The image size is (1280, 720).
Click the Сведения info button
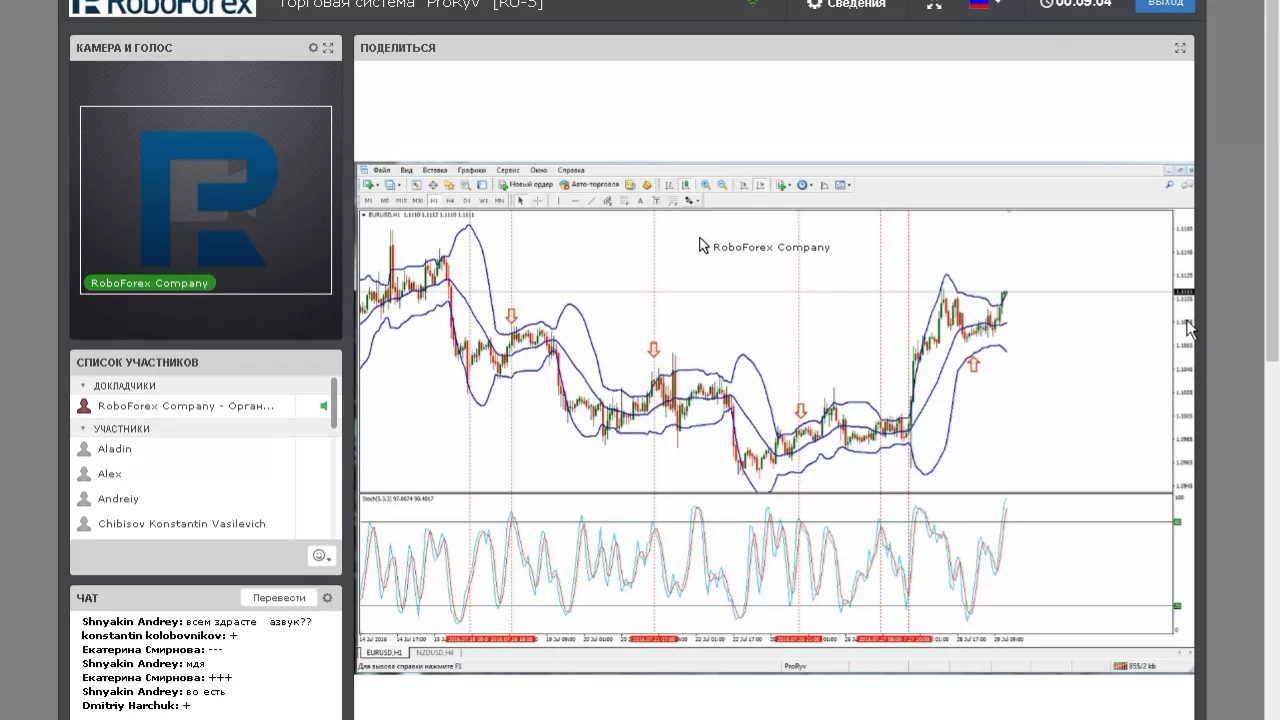(x=846, y=4)
